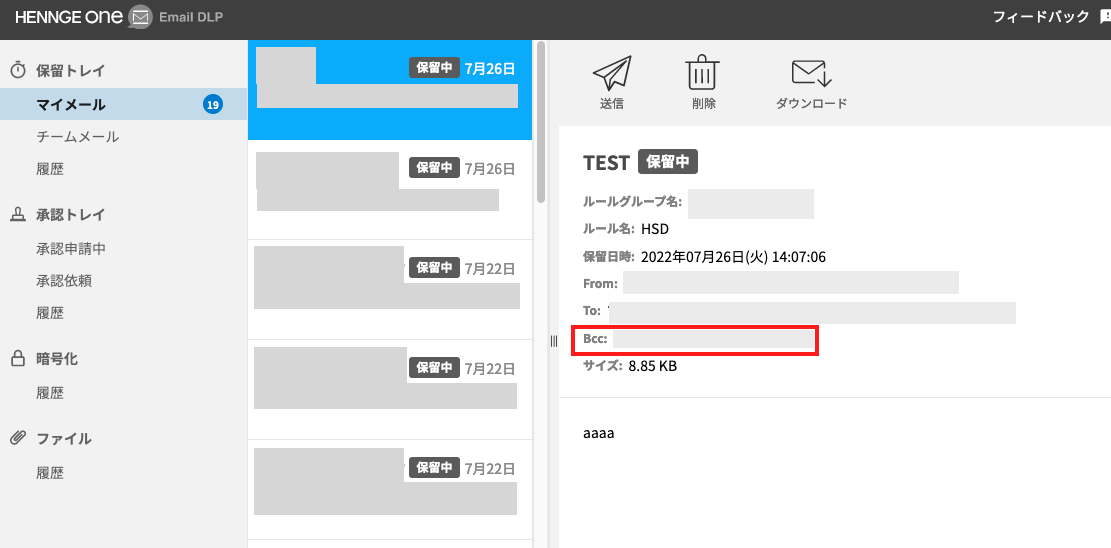The image size is (1111, 548).
Task: Click the Bcc field label
Action: [595, 340]
